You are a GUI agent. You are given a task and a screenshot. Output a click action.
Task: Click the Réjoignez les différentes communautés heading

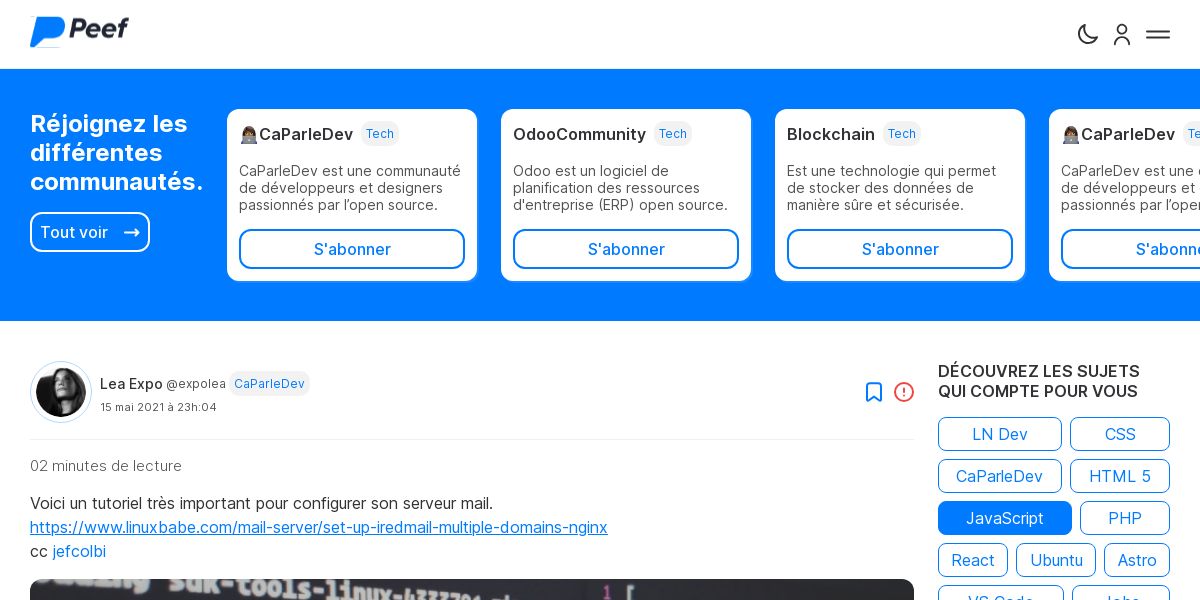(x=116, y=153)
